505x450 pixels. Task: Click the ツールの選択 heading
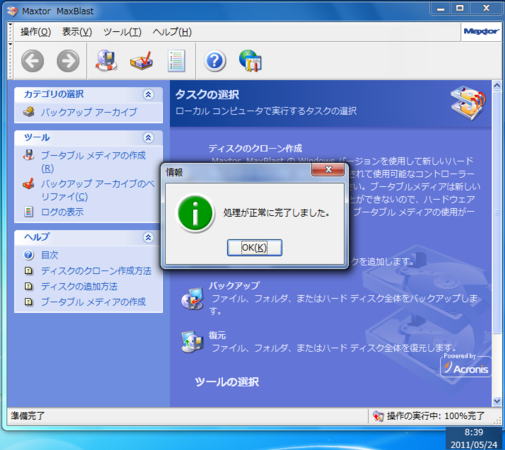tap(227, 382)
